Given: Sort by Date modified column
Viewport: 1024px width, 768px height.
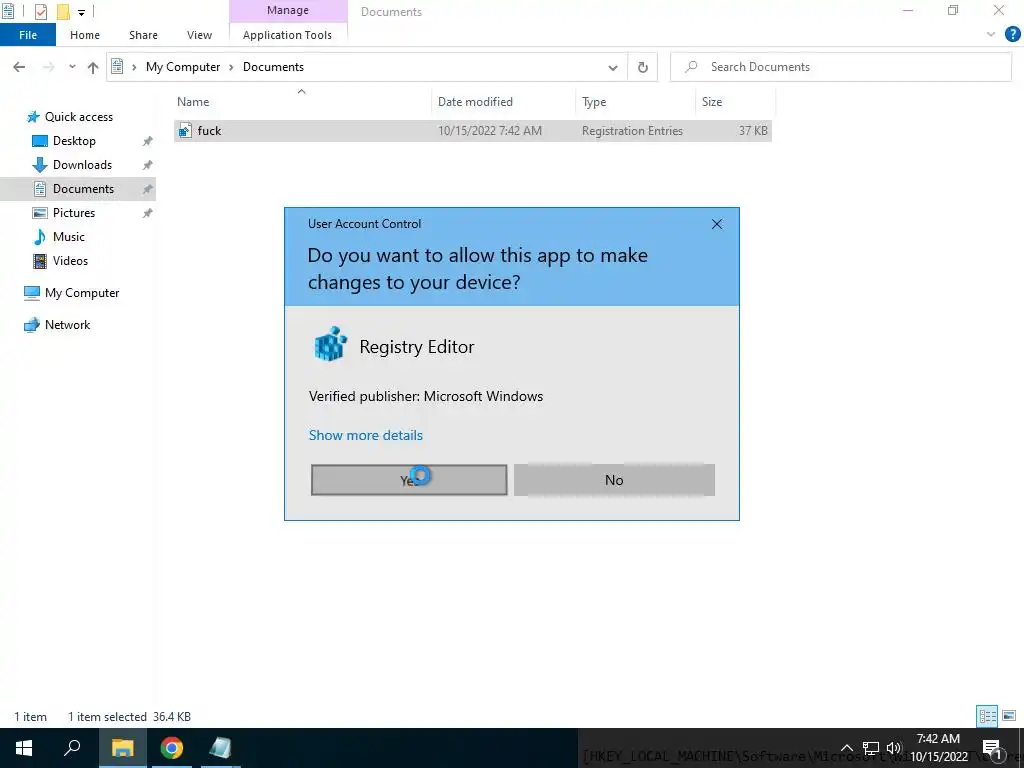Looking at the screenshot, I should click(x=475, y=102).
